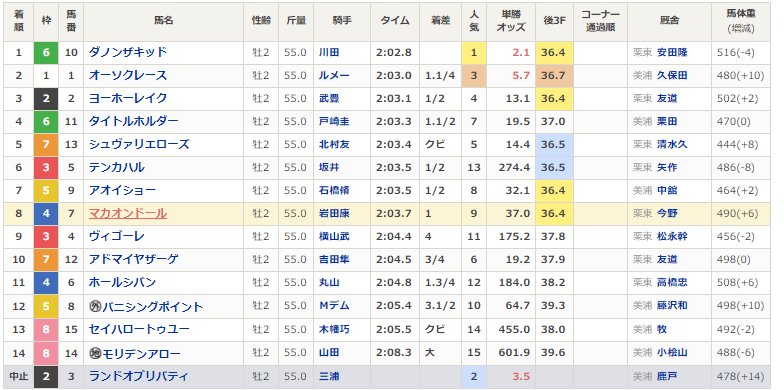Open jockey 吉田隼 profile

click(334, 260)
